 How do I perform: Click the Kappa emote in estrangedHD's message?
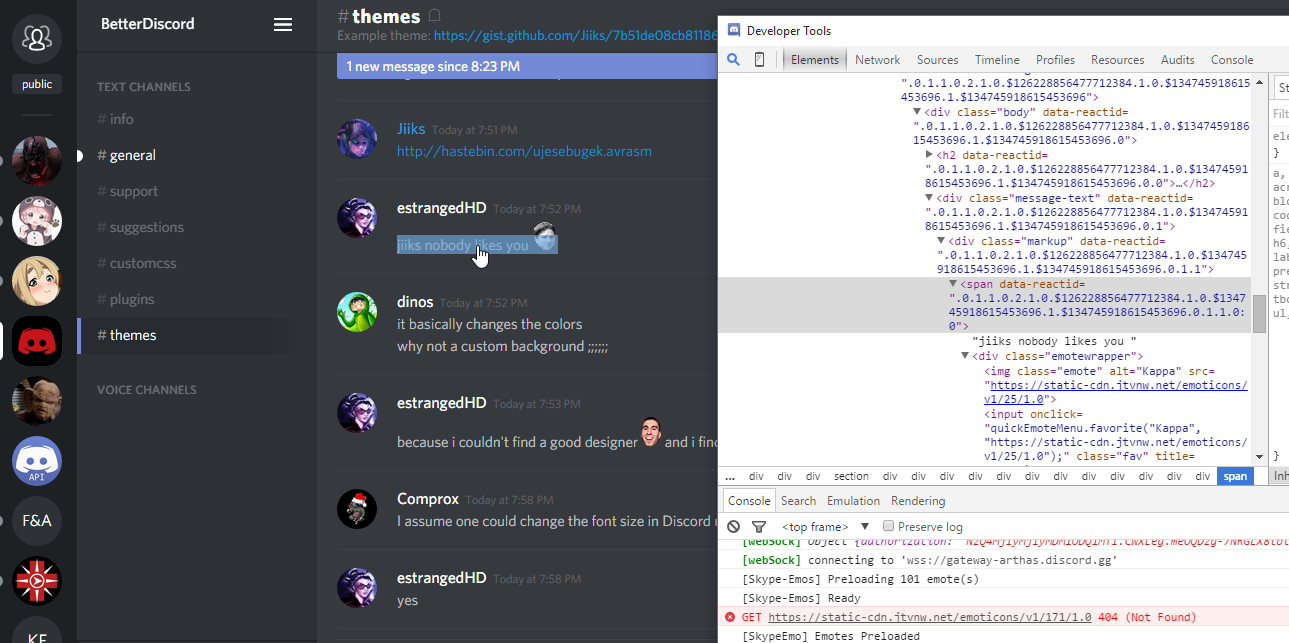[545, 237]
